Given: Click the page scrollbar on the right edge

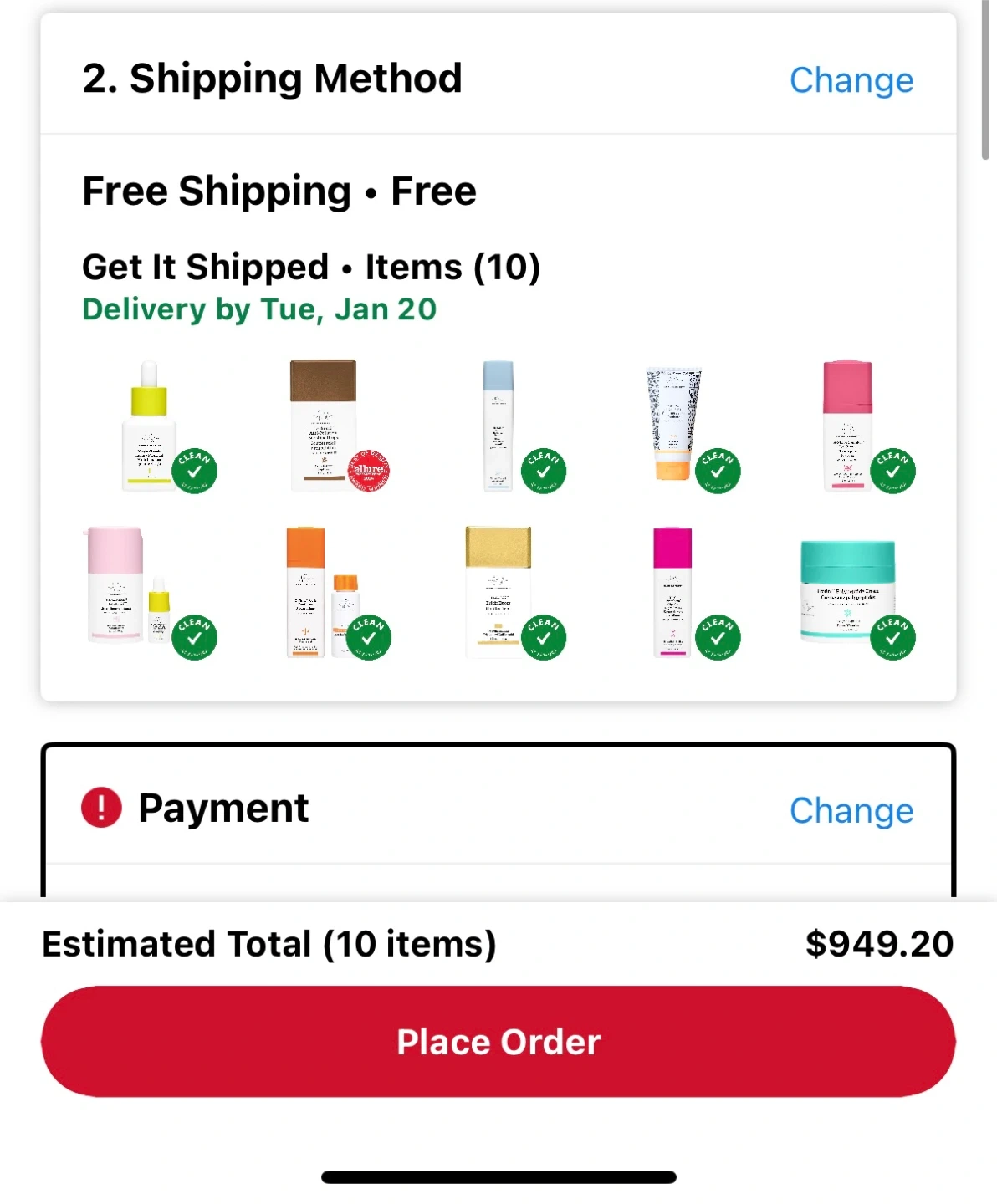Looking at the screenshot, I should (x=985, y=79).
